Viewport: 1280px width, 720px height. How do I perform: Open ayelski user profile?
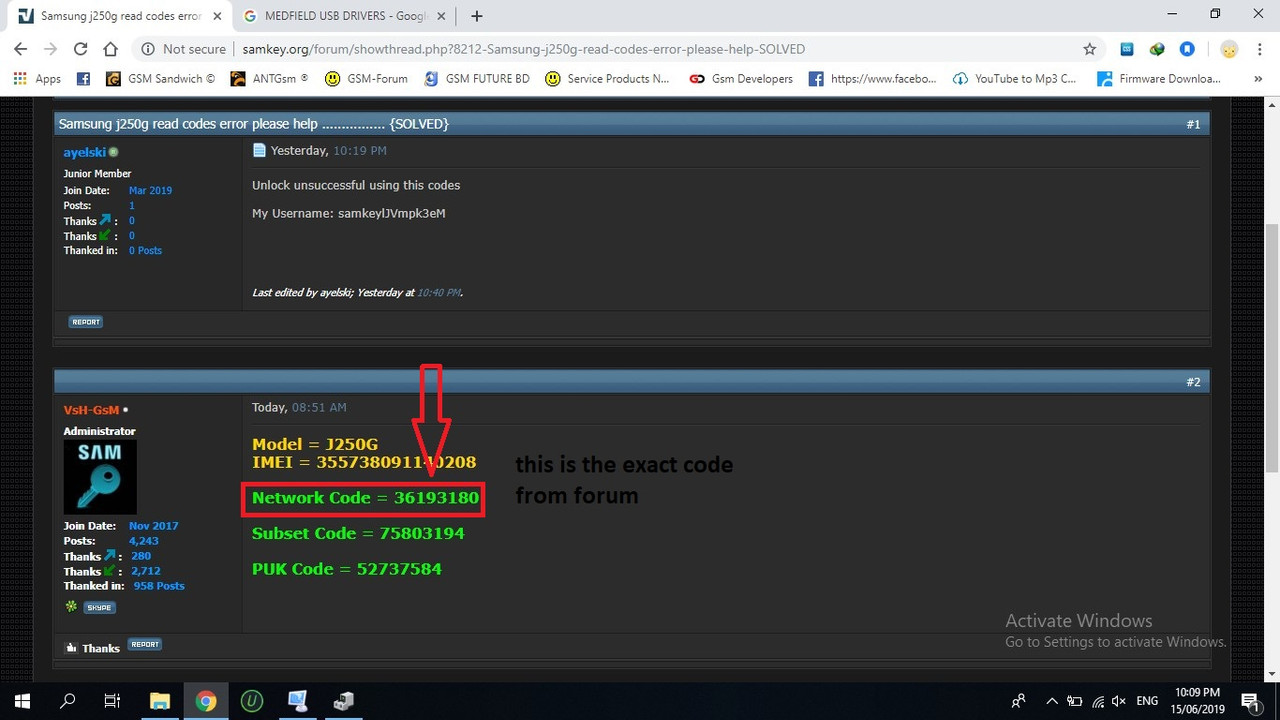tap(85, 152)
